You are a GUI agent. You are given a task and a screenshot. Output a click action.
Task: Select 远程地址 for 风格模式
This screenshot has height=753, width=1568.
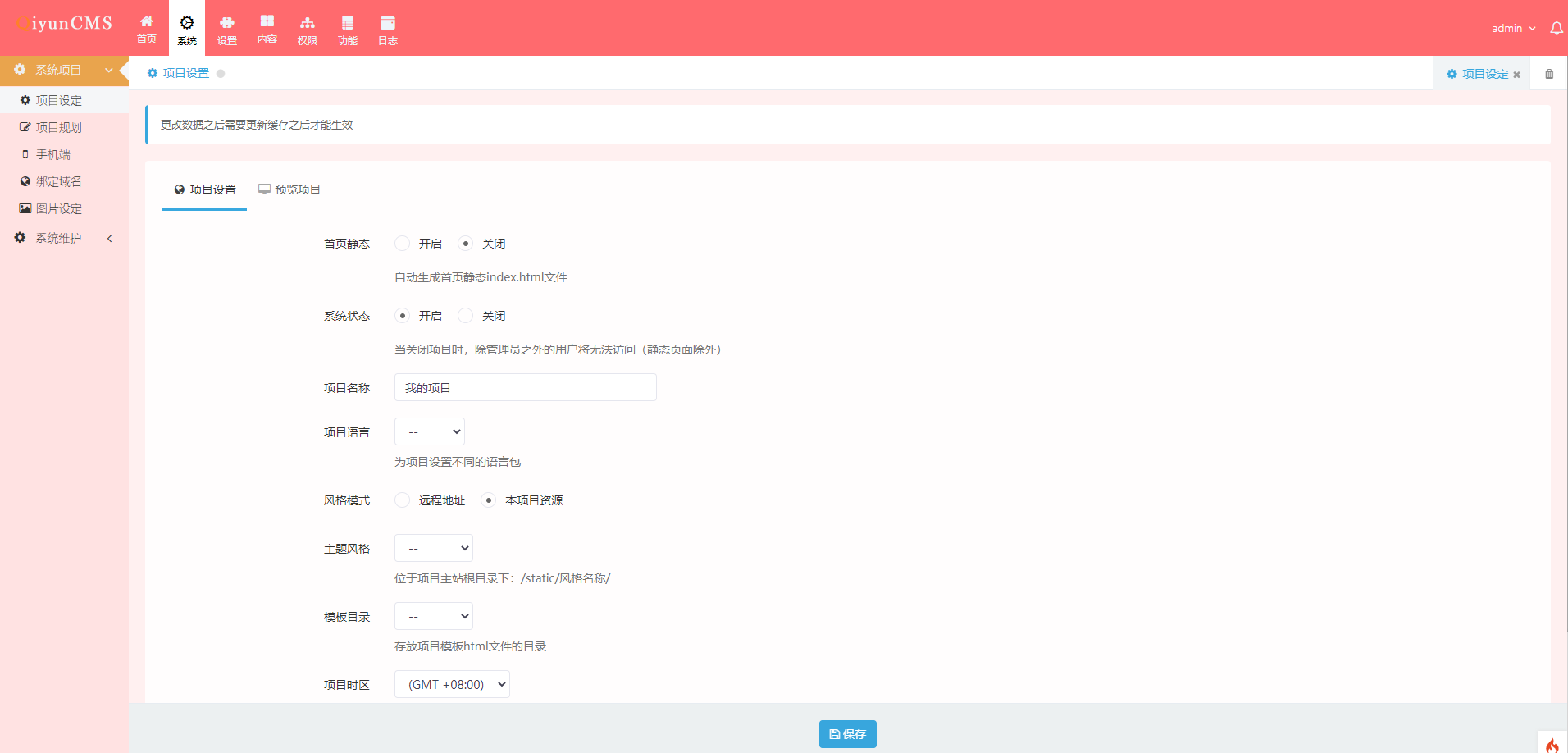(x=403, y=500)
